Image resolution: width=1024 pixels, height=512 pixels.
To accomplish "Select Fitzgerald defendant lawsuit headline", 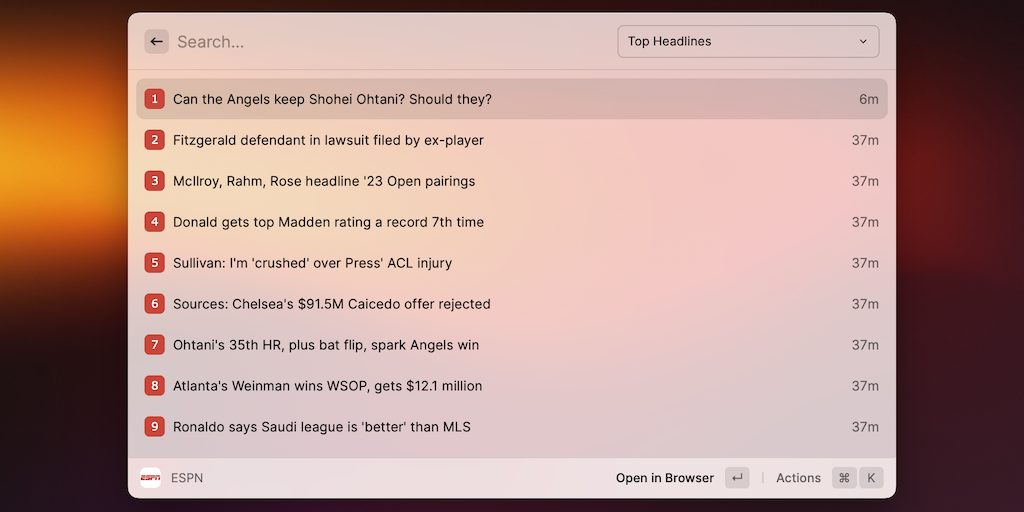I will coord(328,140).
